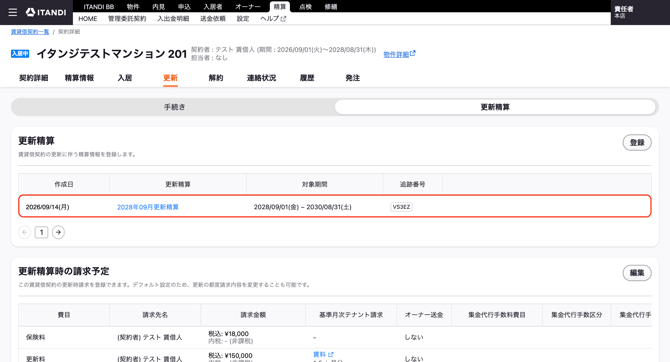670x362 pixels.
Task: Click 対象期間 column header
Action: [314, 184]
